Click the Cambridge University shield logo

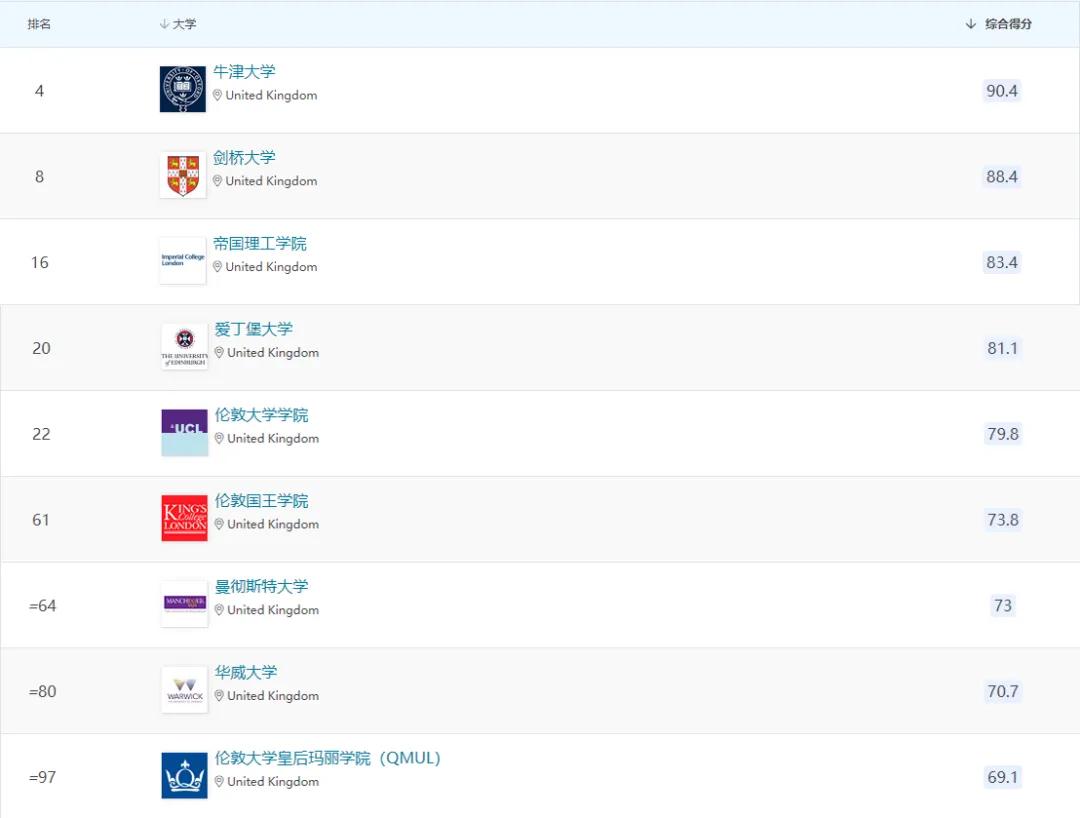(183, 175)
